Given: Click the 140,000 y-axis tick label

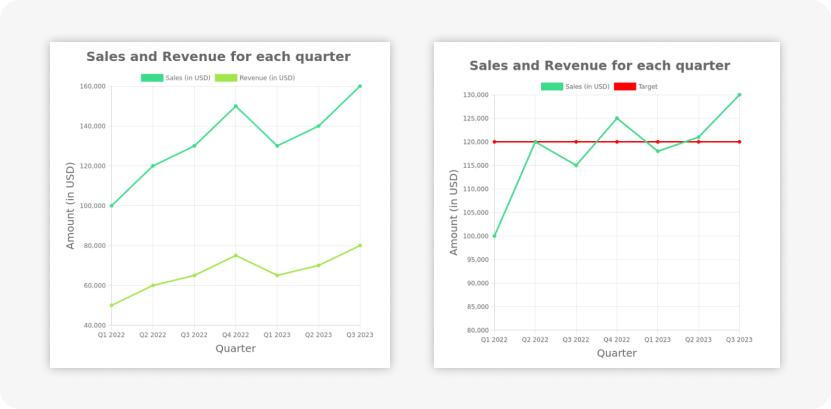Looking at the screenshot, I should click(x=94, y=126).
